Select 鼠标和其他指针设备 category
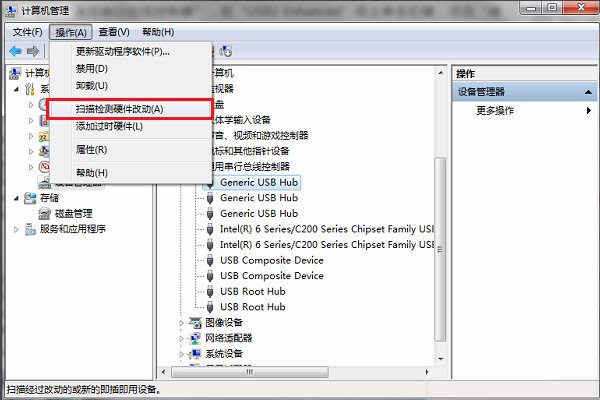Screen dimensions: 600x400 pos(251,151)
